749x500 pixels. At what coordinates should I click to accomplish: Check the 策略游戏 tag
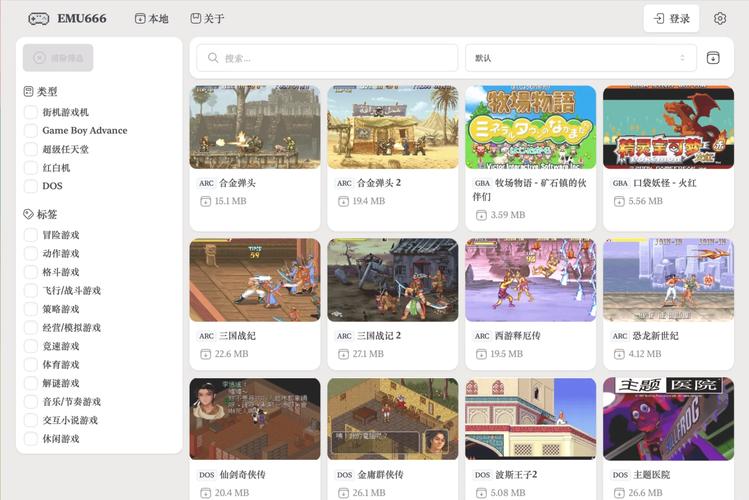point(31,309)
